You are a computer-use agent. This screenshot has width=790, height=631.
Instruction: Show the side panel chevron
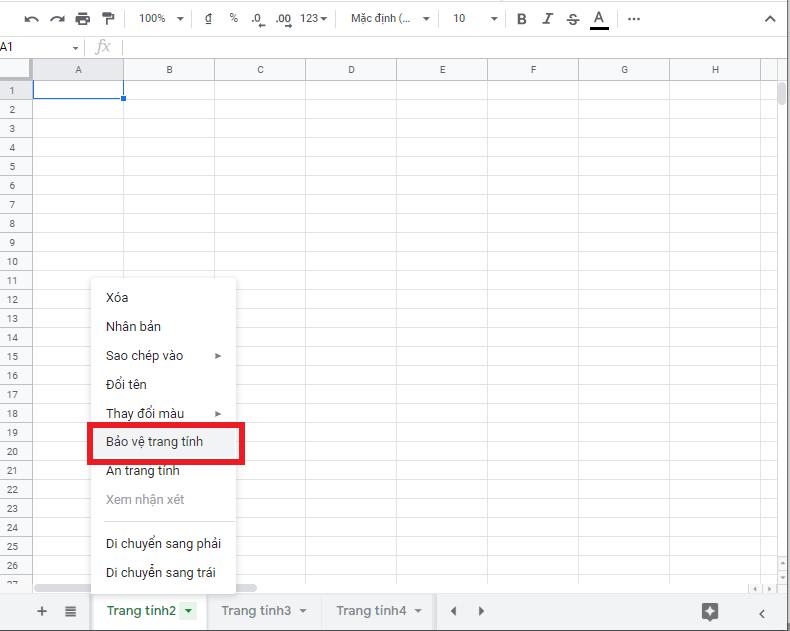(762, 613)
